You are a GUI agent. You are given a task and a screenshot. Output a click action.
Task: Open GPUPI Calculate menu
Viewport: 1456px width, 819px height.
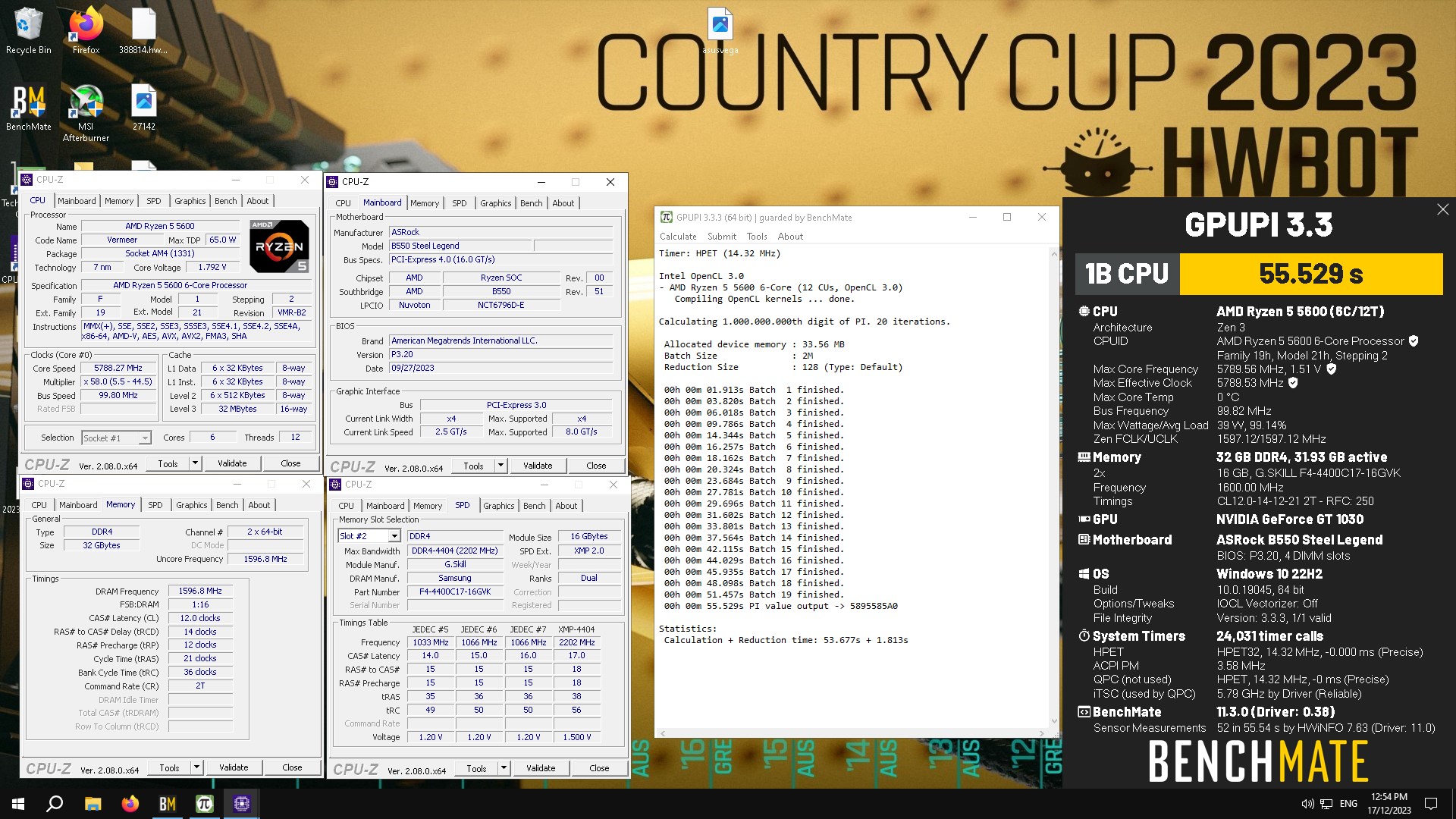(677, 237)
